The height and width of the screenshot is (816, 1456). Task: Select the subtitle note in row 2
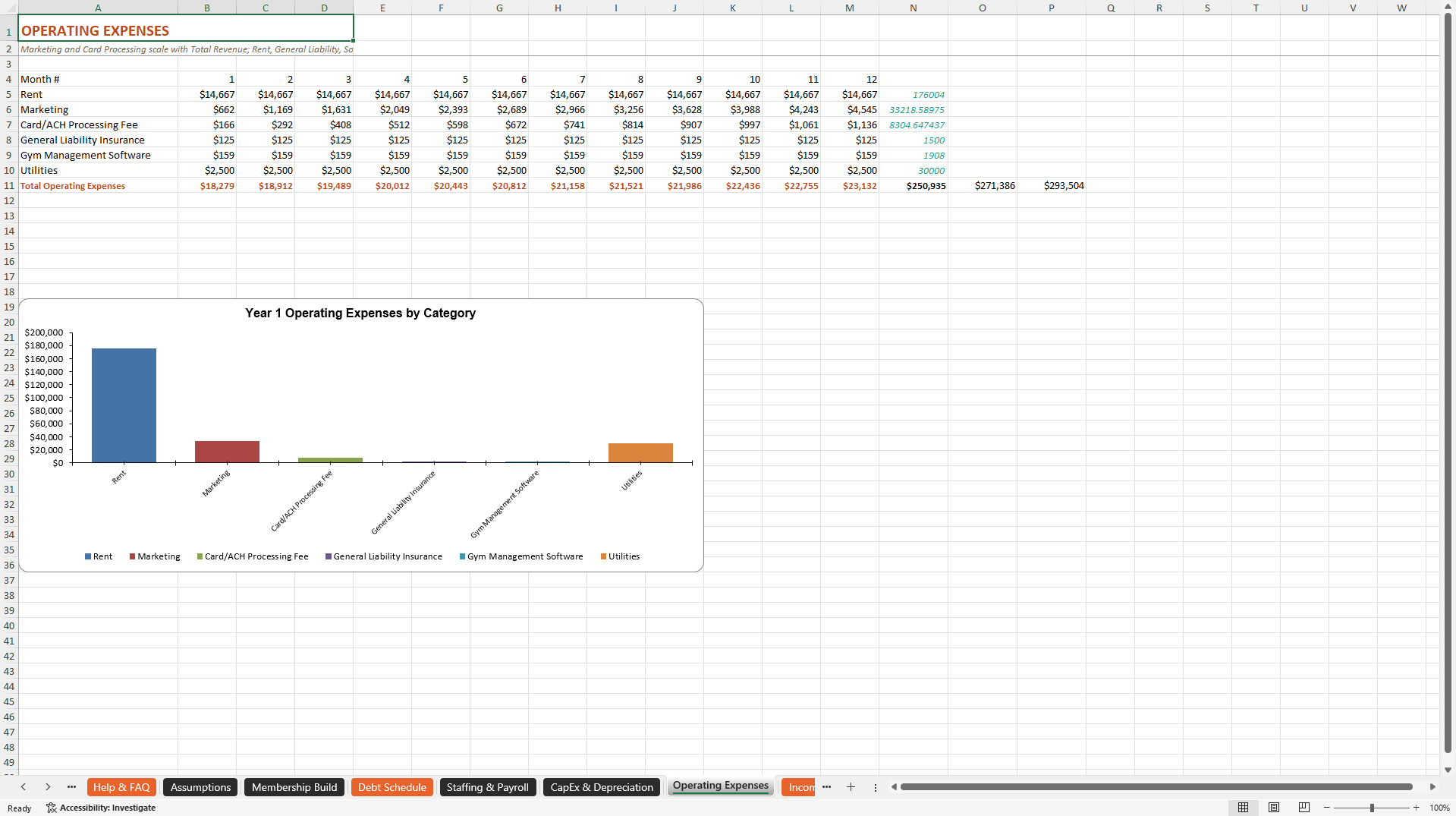[x=186, y=49]
